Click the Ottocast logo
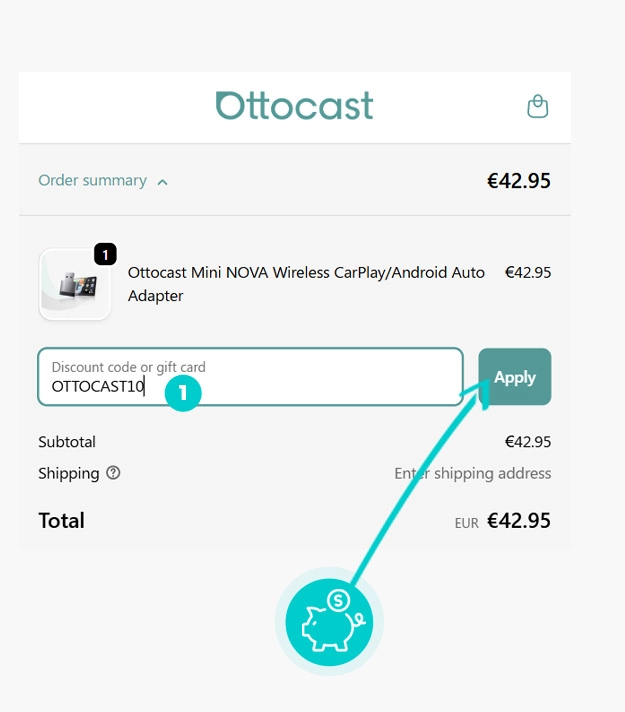The width and height of the screenshot is (625, 712). [x=294, y=106]
